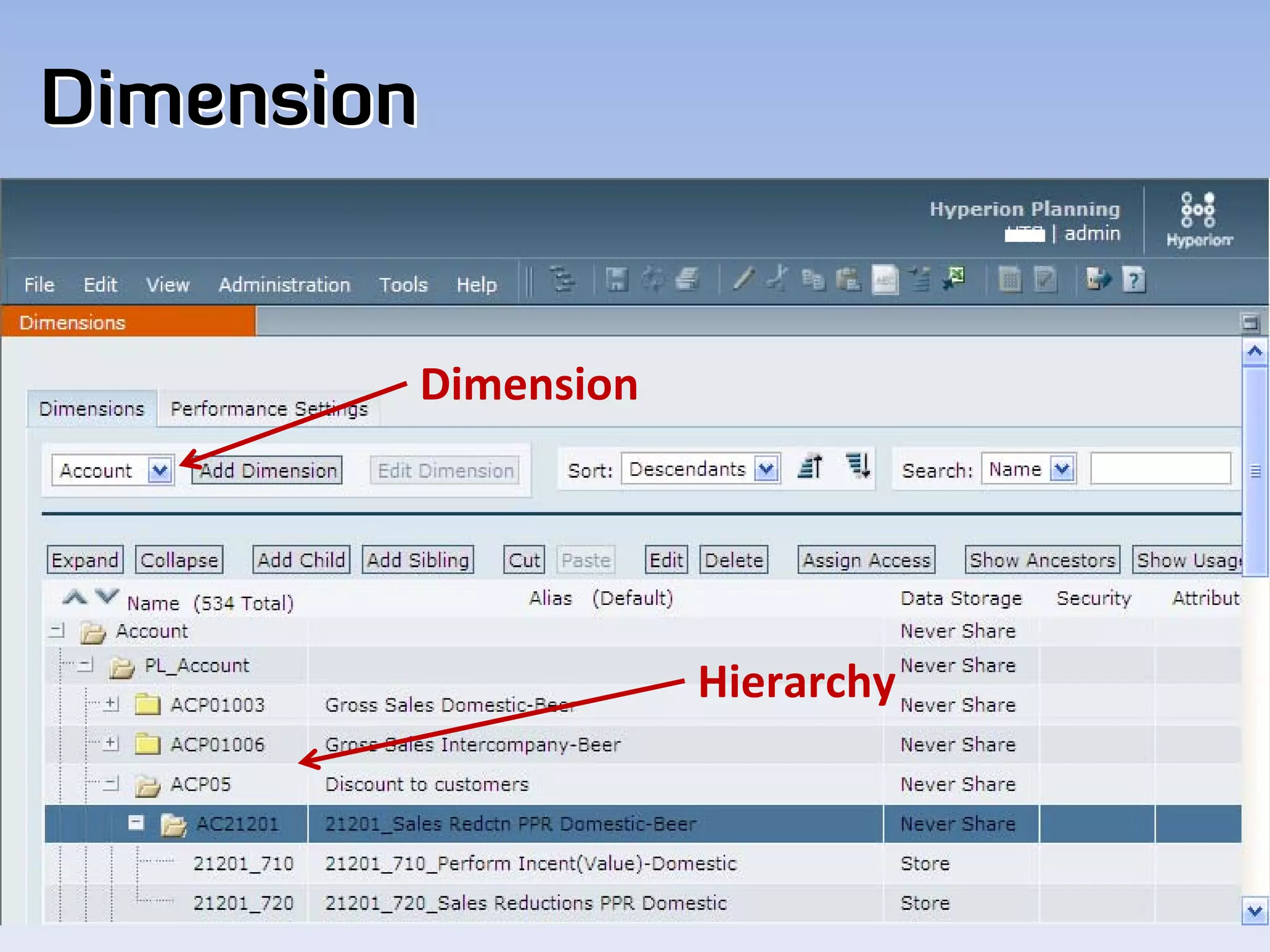Click the Logoff door arrow icon
The height and width of the screenshot is (952, 1270).
[x=1098, y=280]
